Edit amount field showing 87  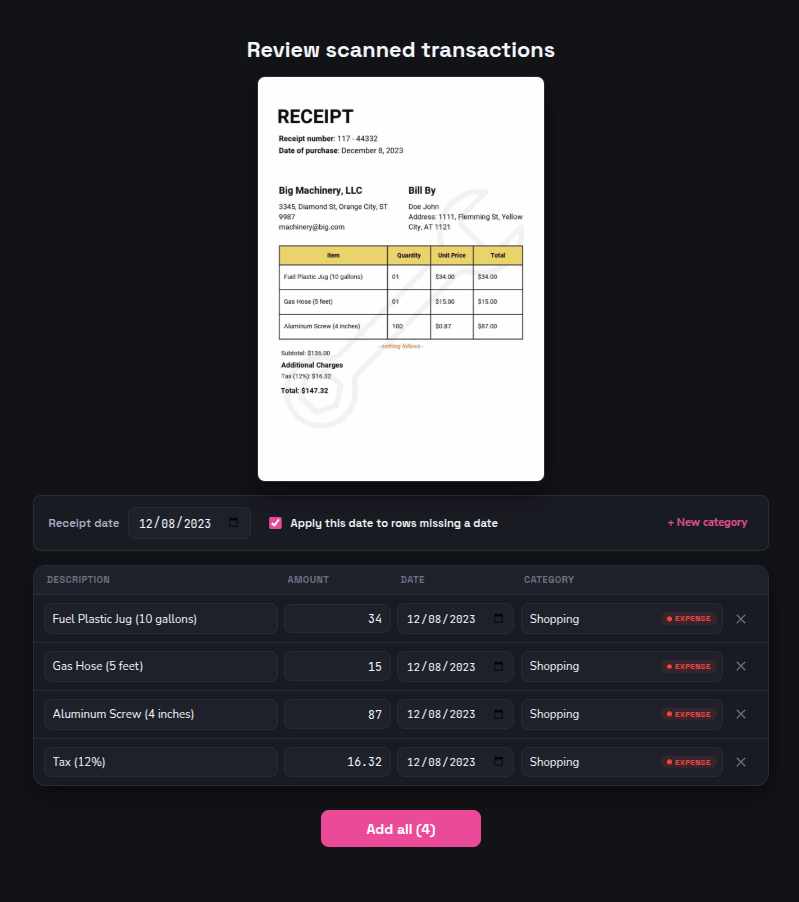[x=338, y=714]
